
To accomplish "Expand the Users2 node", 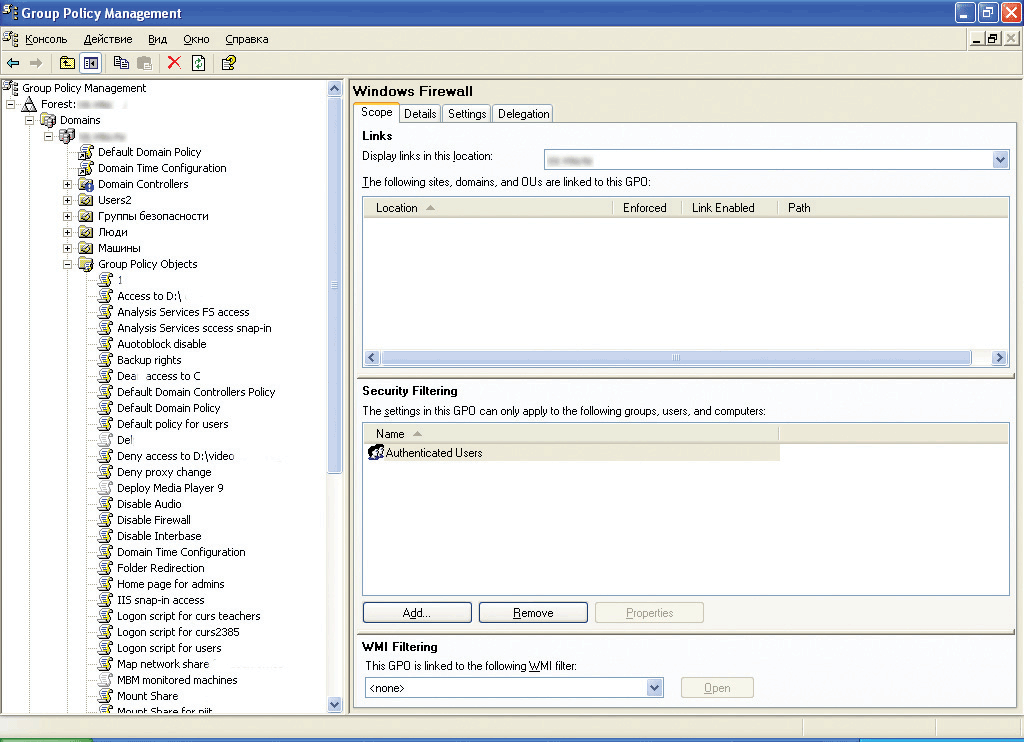I will tap(67, 200).
